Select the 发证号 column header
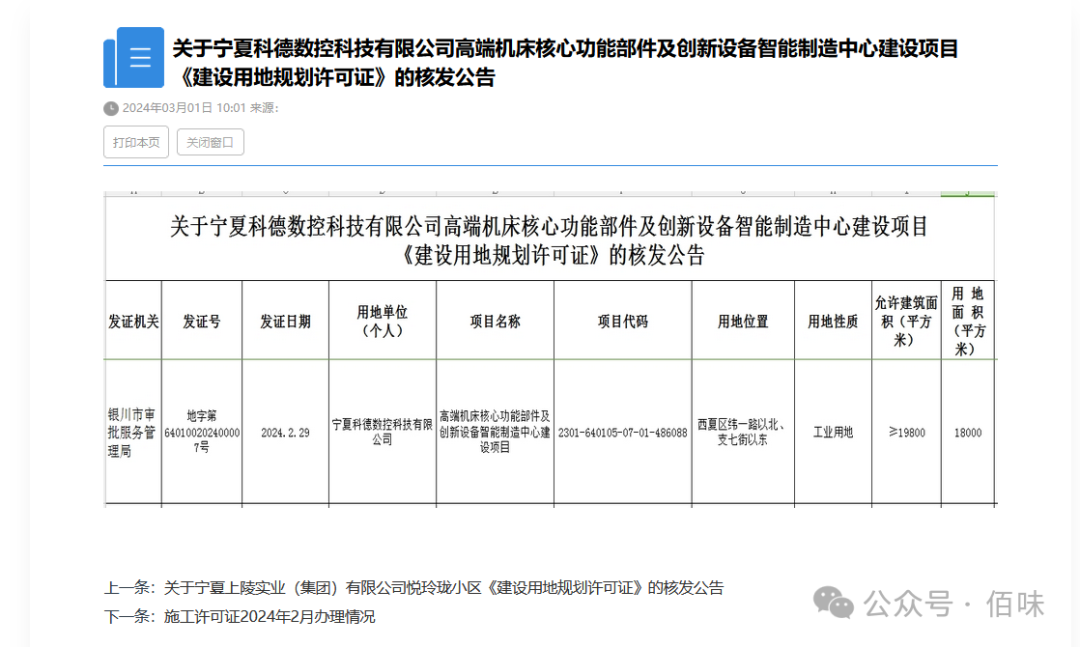This screenshot has width=1080, height=647. (202, 321)
